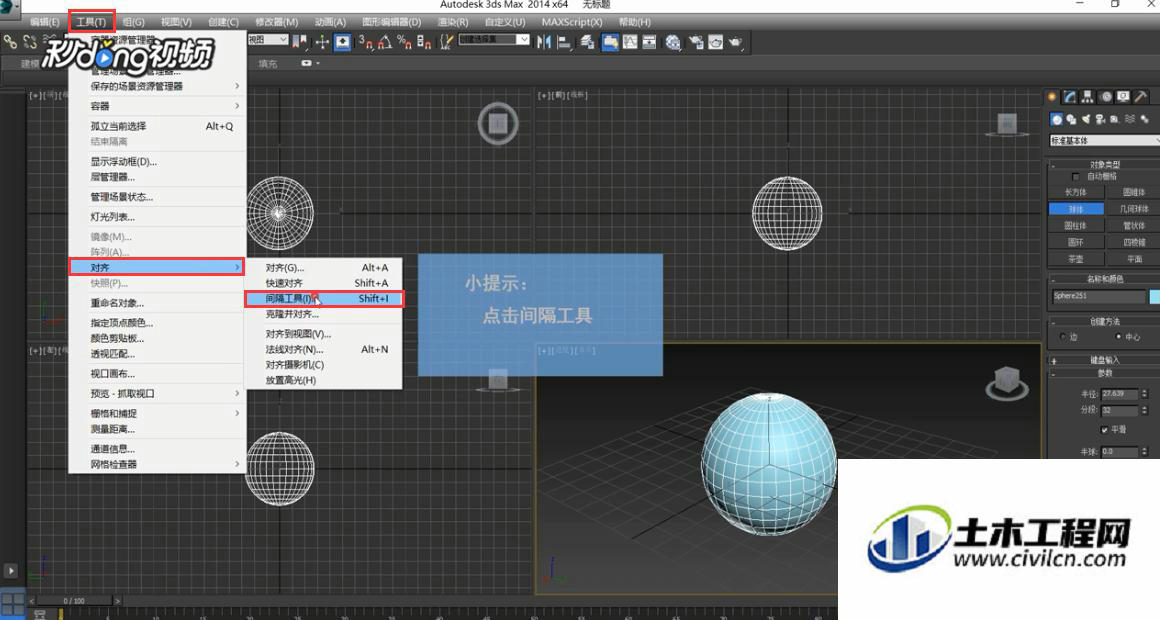Open the 视图 reference coordinate dropdown

pyautogui.click(x=267, y=40)
